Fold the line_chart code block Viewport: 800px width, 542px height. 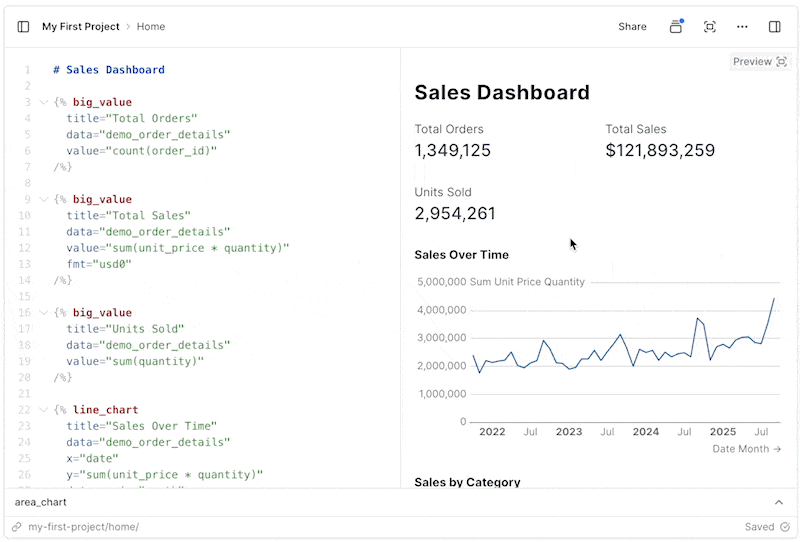click(43, 410)
